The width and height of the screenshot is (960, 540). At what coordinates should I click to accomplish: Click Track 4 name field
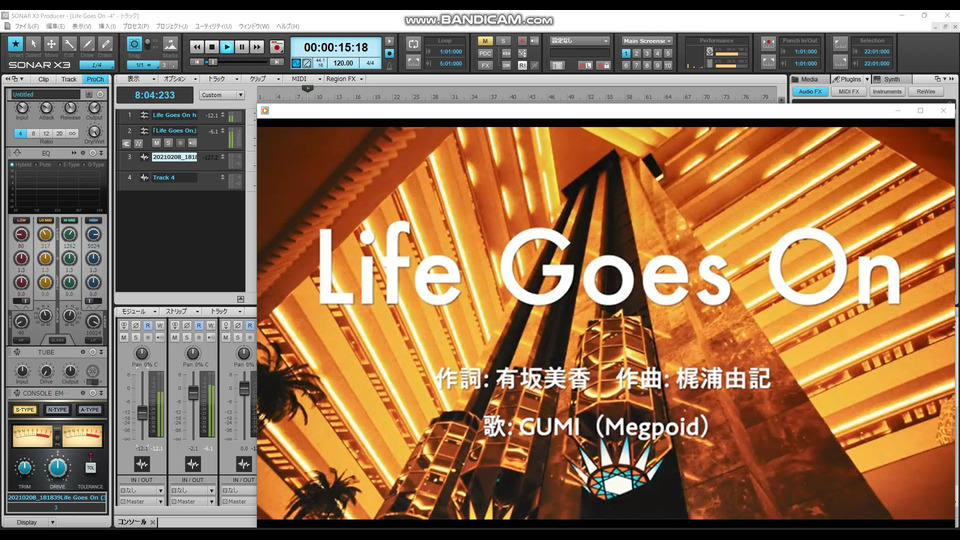174,178
